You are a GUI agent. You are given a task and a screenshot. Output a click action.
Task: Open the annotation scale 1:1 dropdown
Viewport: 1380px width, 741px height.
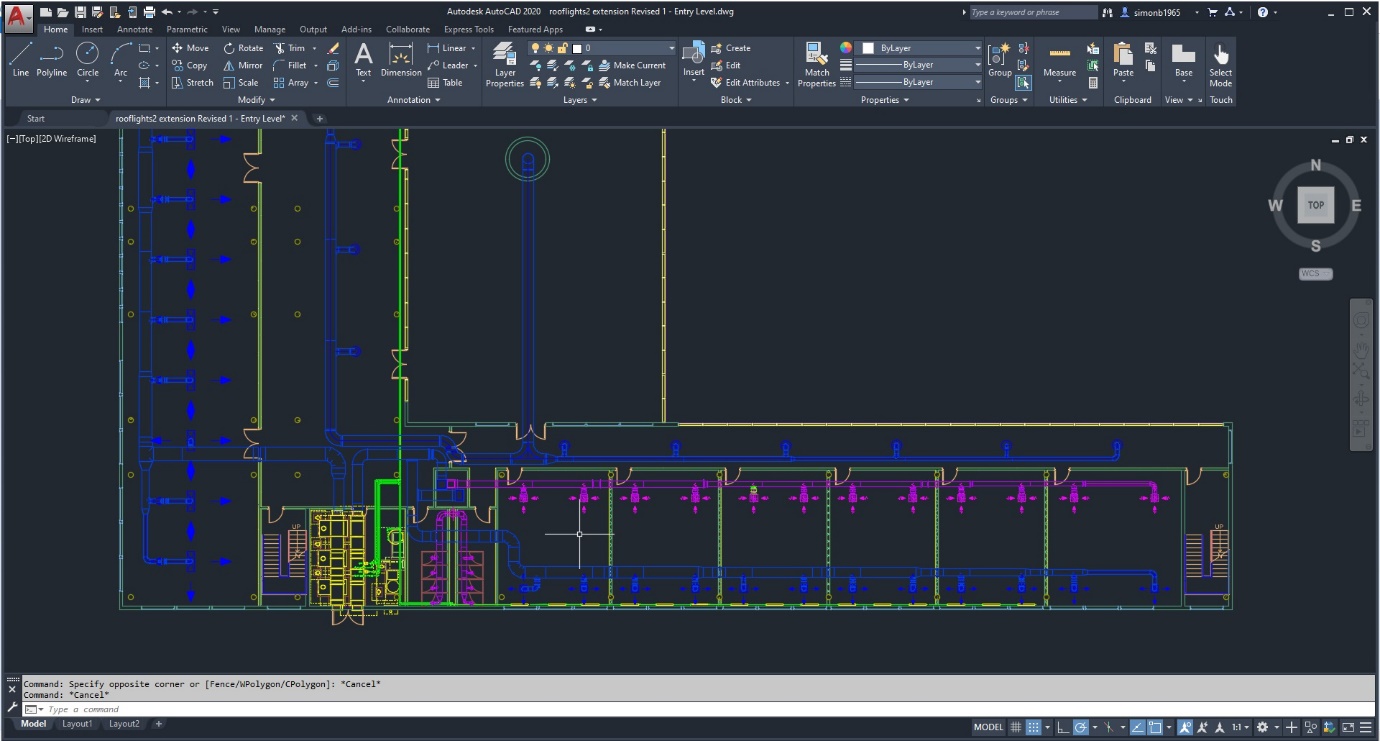[1240, 727]
